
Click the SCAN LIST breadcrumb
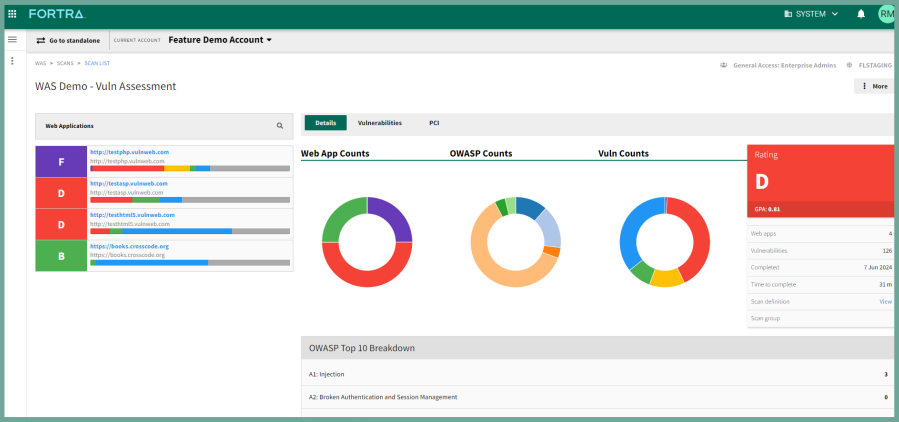[x=97, y=63]
